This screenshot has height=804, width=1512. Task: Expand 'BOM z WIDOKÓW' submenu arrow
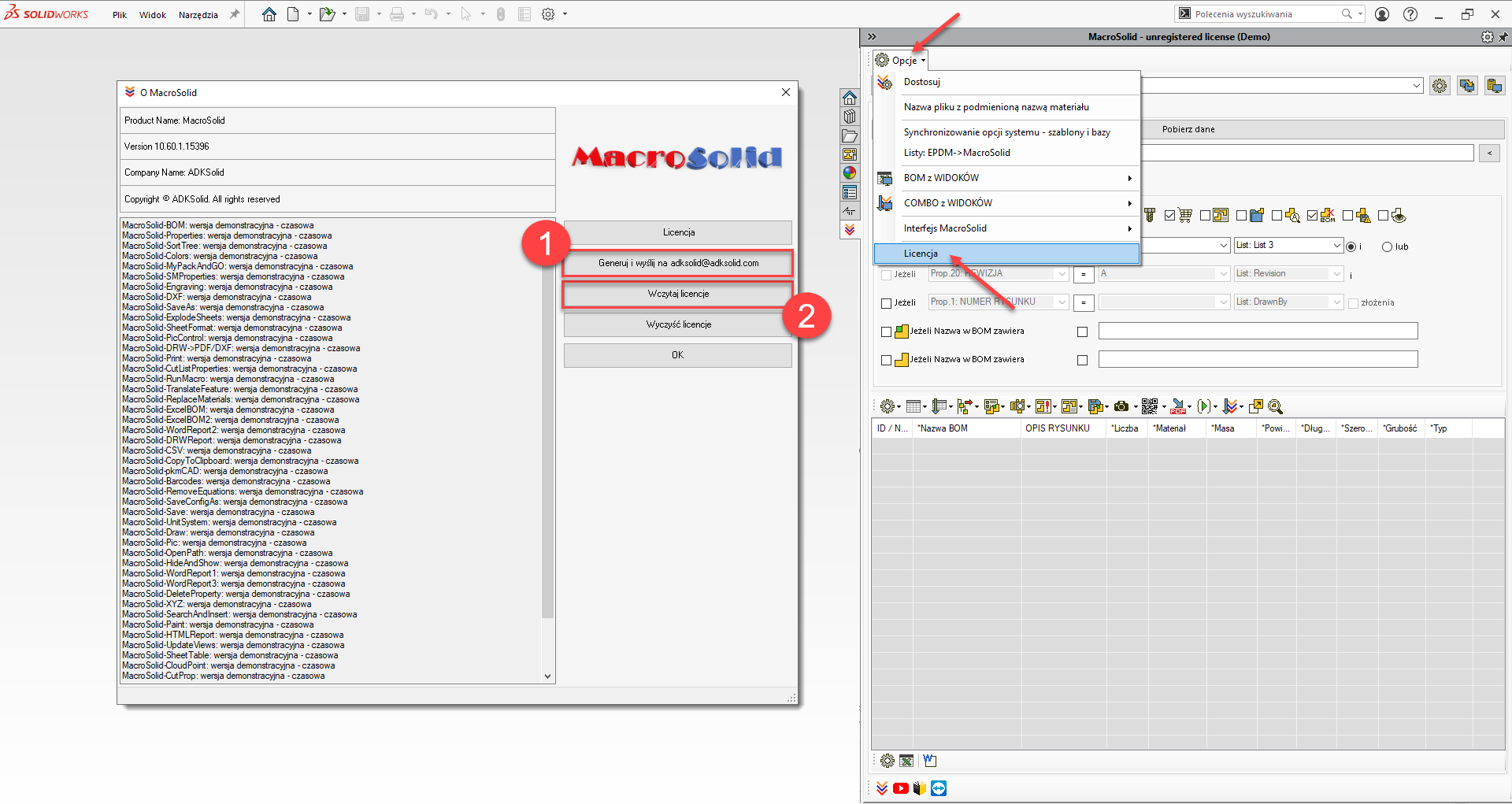coord(1129,178)
